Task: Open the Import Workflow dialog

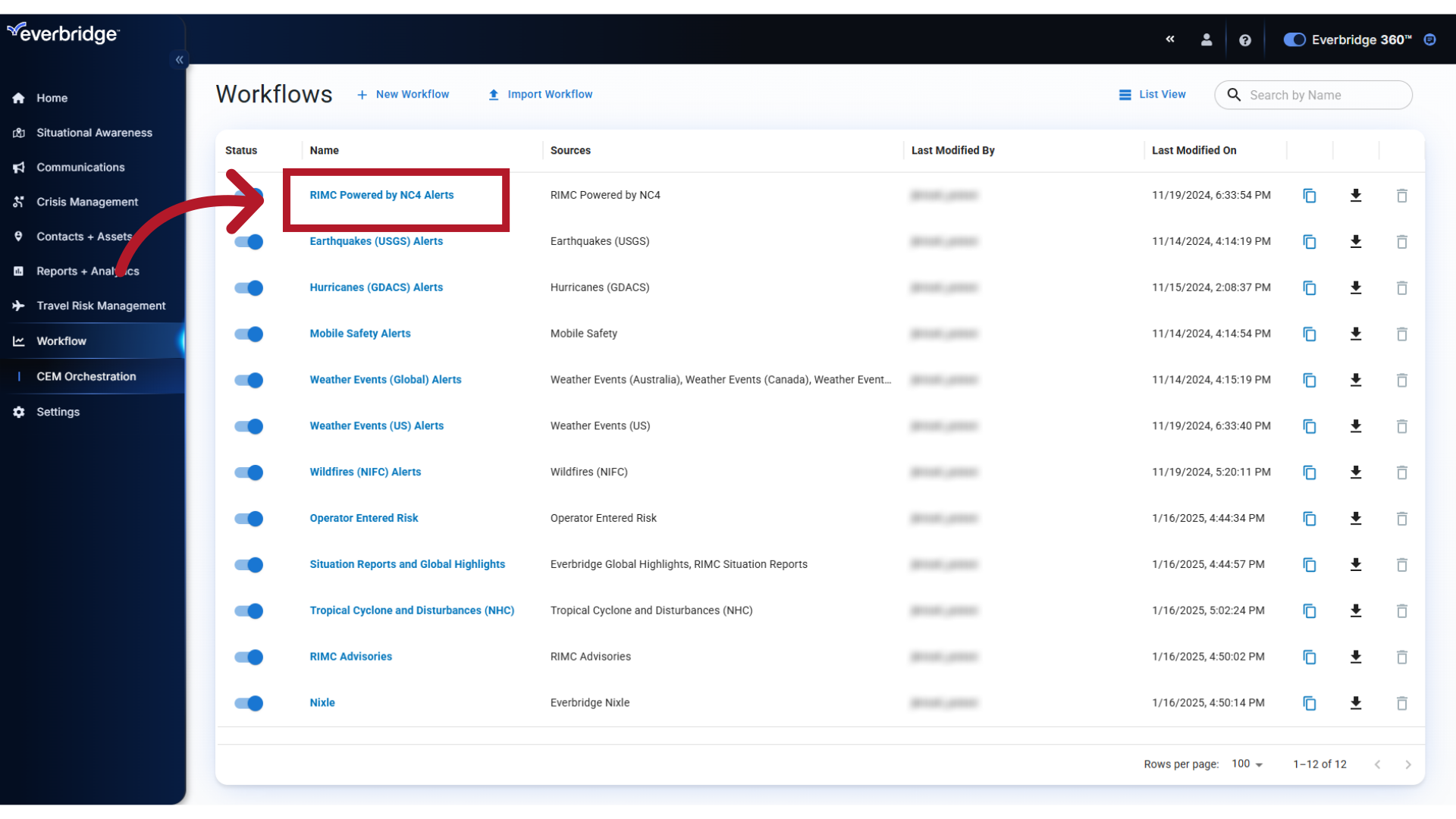Action: point(540,94)
